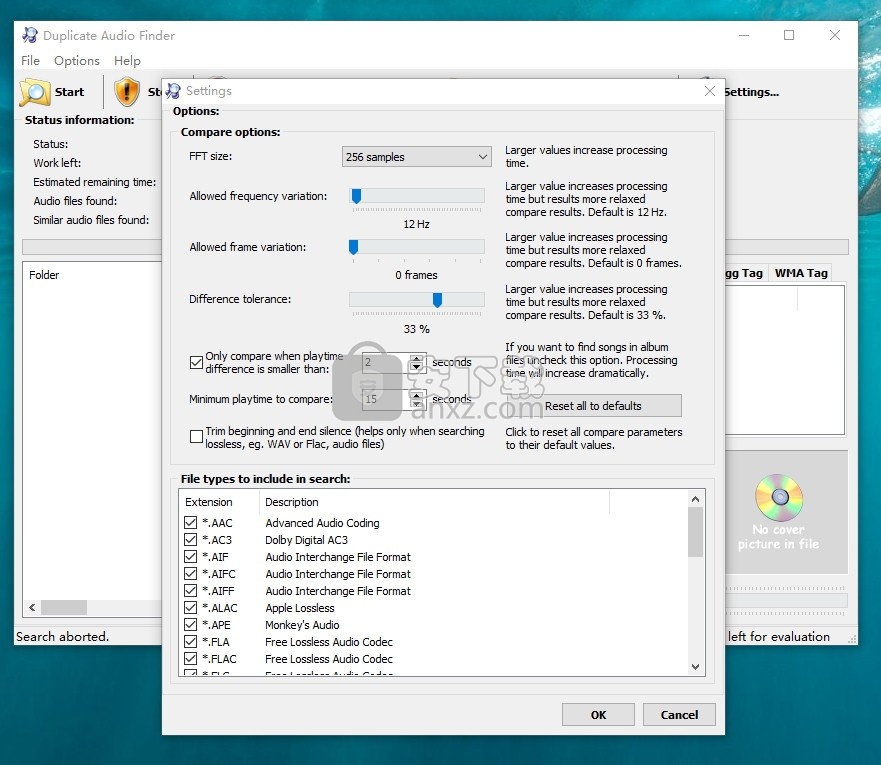Uncheck the playtime difference comparison checkbox
881x765 pixels.
coord(196,363)
